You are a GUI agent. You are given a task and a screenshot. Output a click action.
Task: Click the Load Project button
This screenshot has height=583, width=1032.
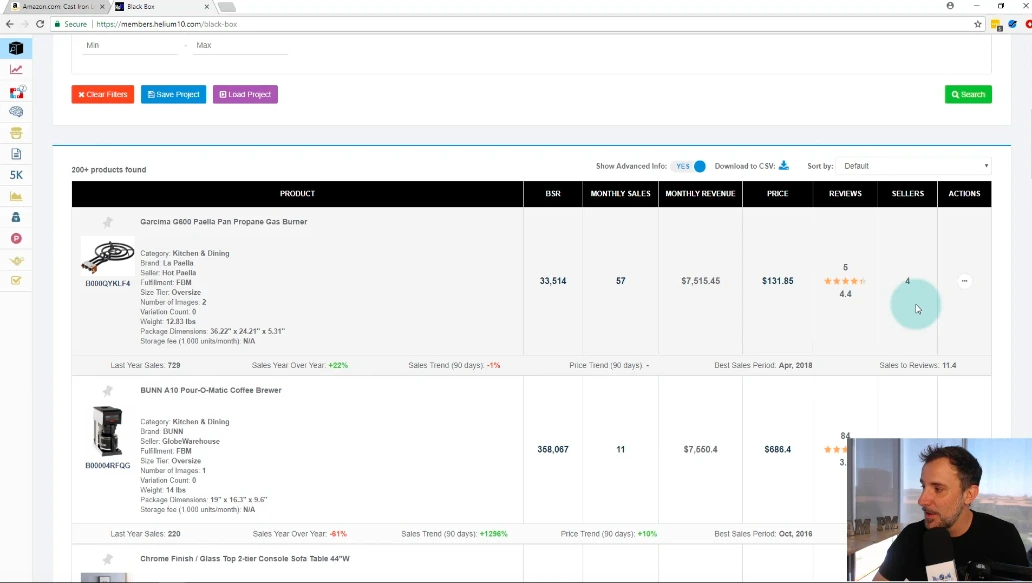point(245,95)
